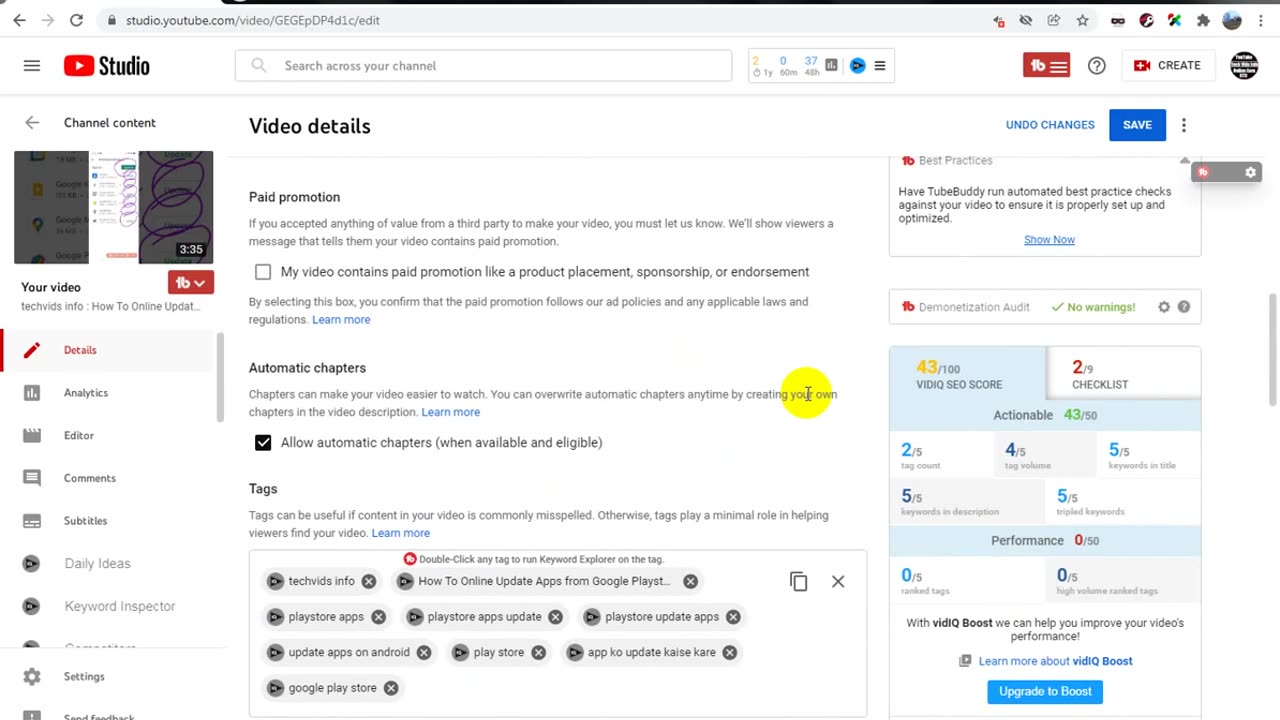Remove the 'google play store' tag
The height and width of the screenshot is (720, 1280).
click(x=391, y=688)
